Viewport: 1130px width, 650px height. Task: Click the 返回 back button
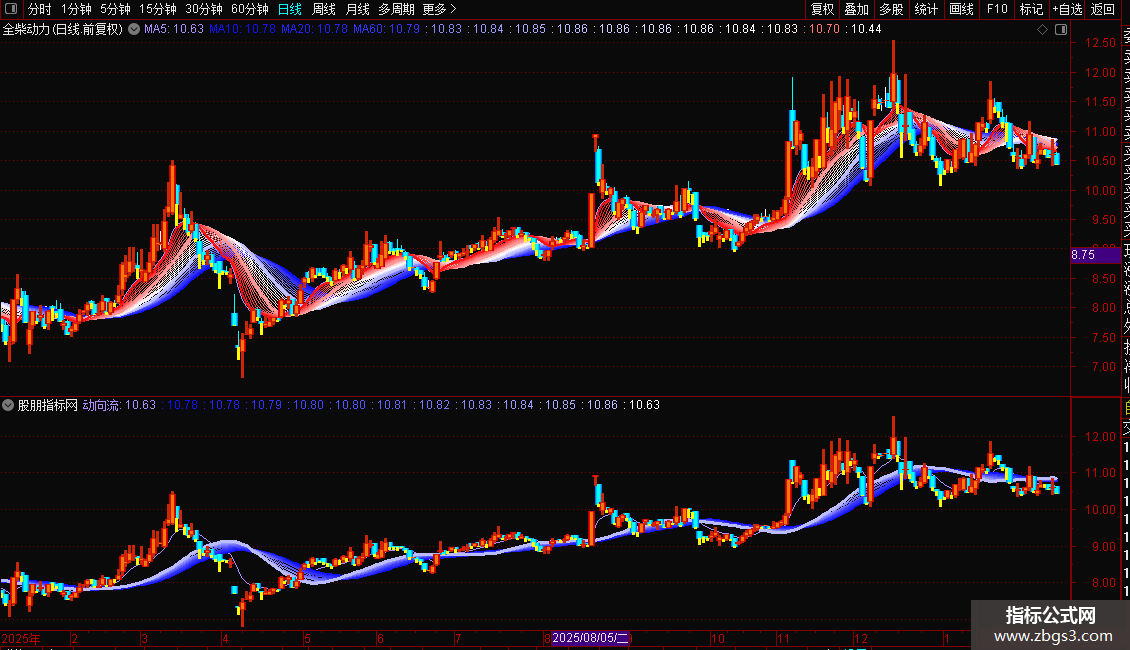point(1103,9)
